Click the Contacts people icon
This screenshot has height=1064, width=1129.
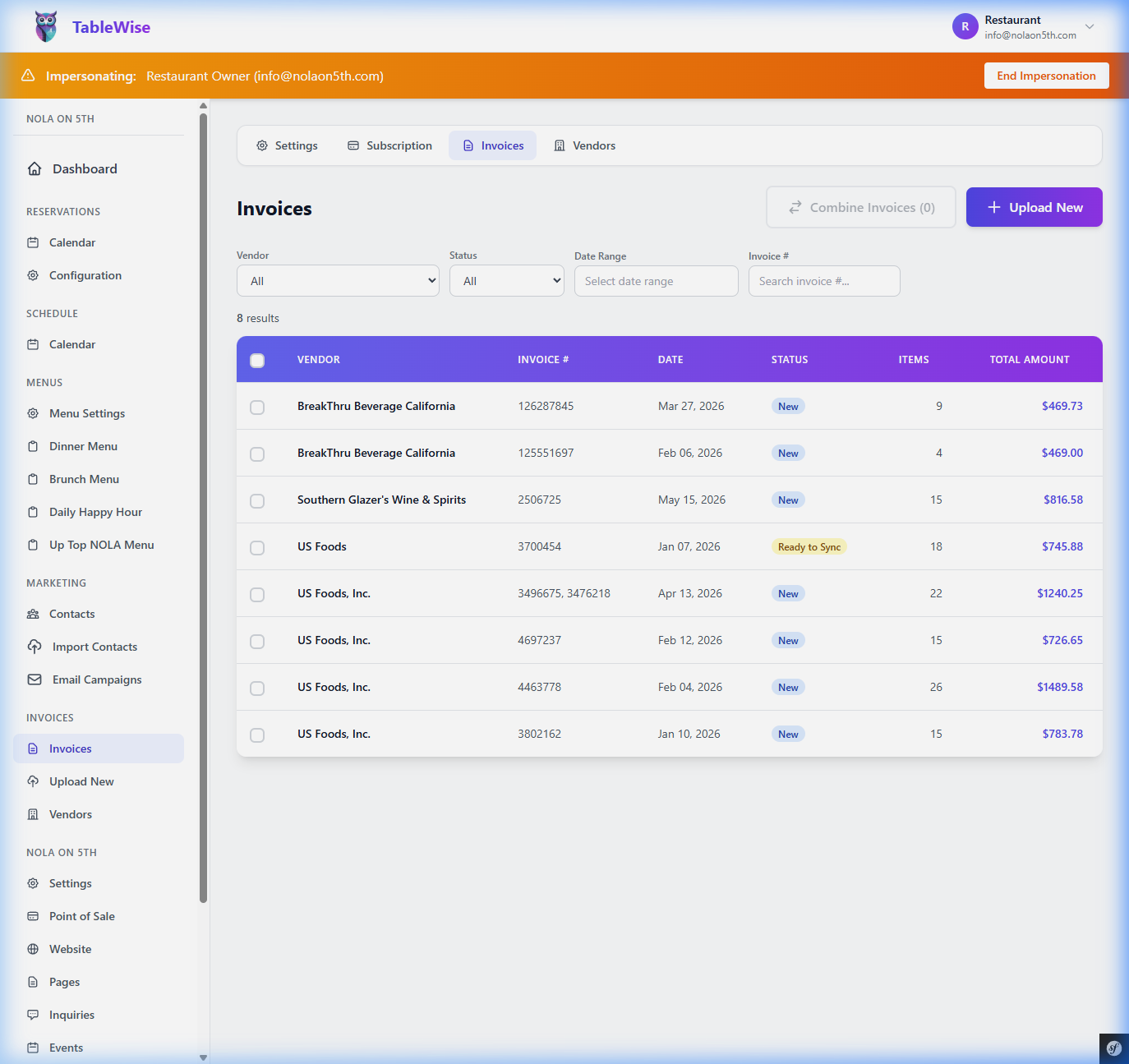click(33, 614)
